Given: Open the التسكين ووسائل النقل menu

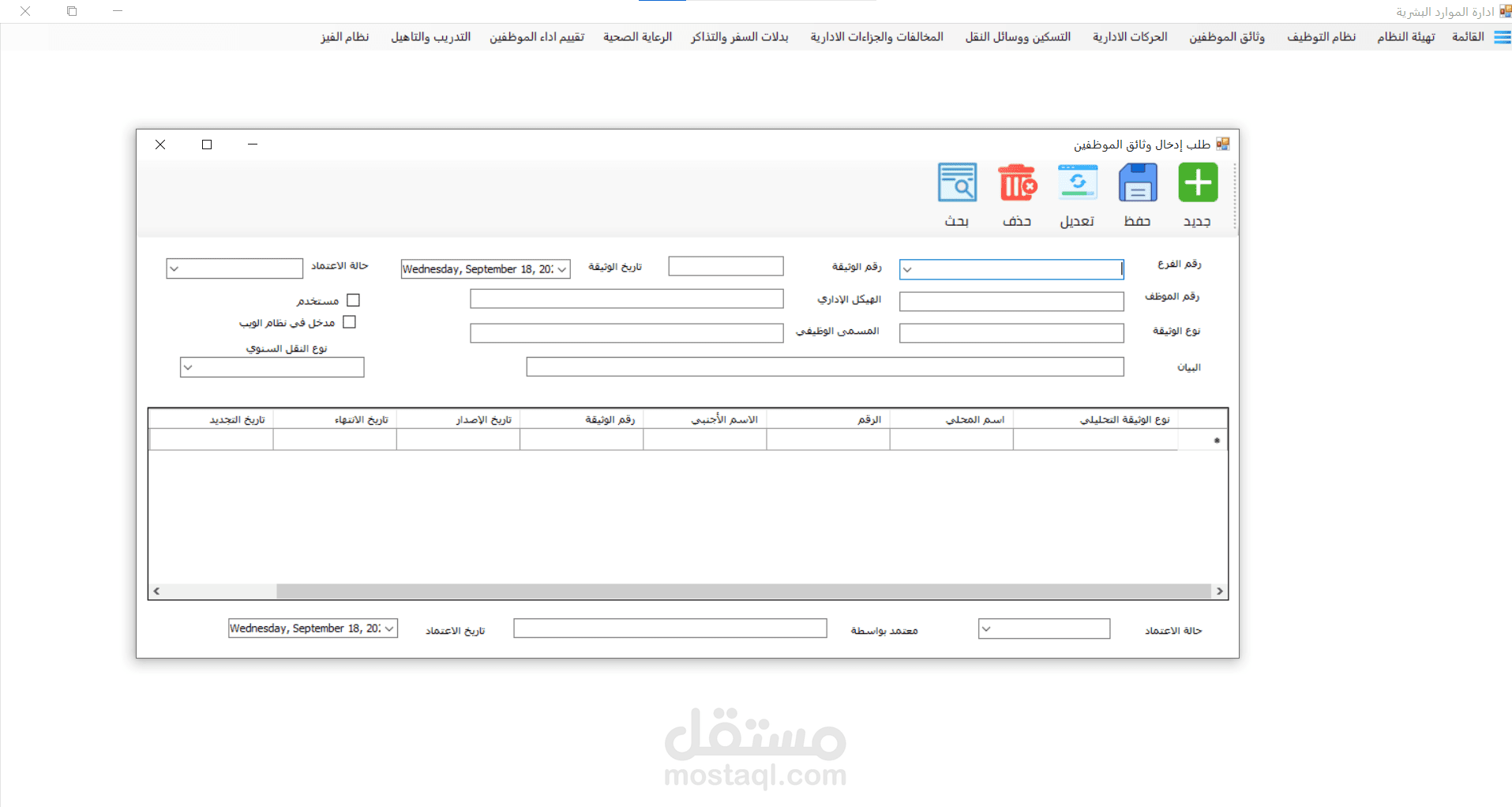Looking at the screenshot, I should click(x=1018, y=37).
